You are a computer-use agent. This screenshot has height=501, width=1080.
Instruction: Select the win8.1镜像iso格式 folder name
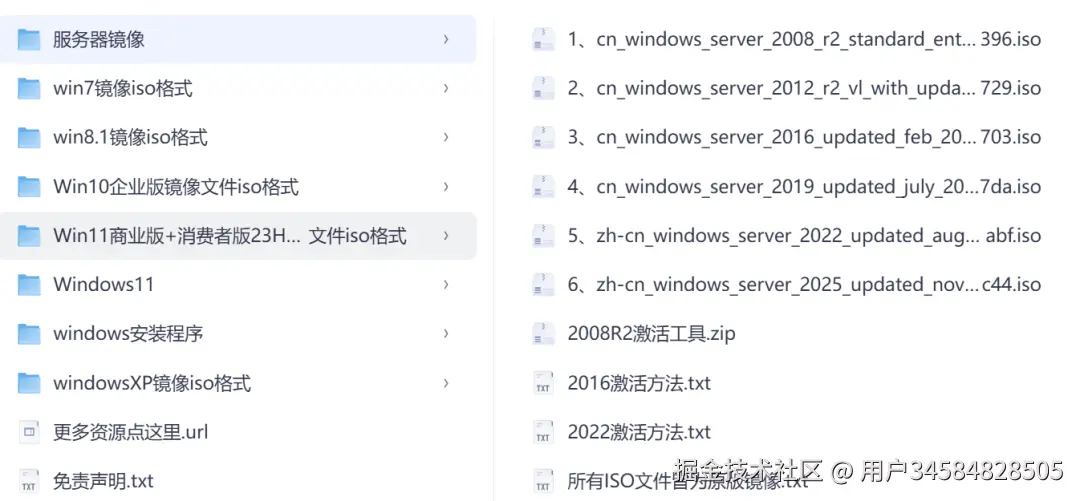(x=130, y=138)
